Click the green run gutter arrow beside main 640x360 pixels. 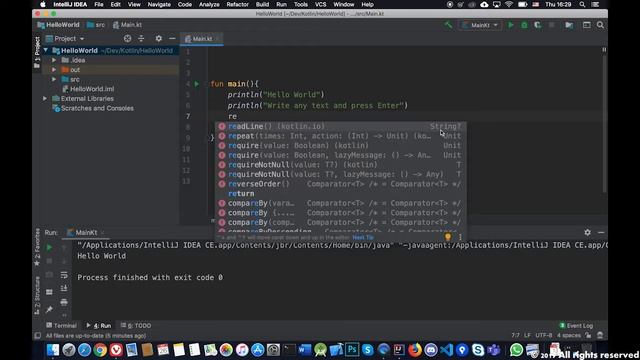coord(197,84)
